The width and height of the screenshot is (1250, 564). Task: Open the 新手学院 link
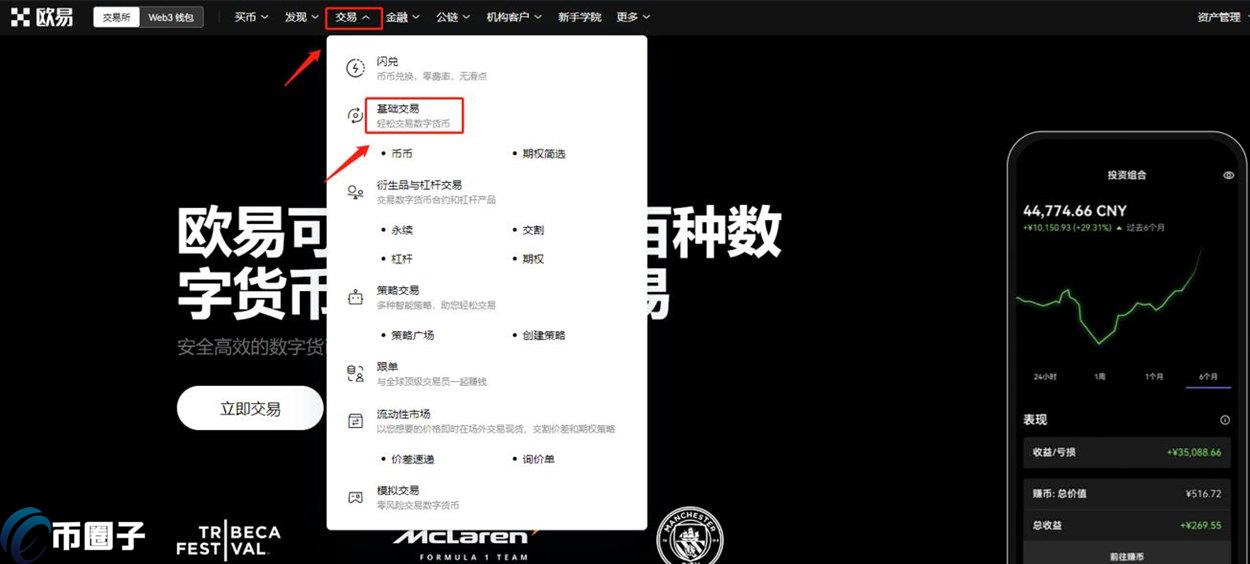point(579,17)
